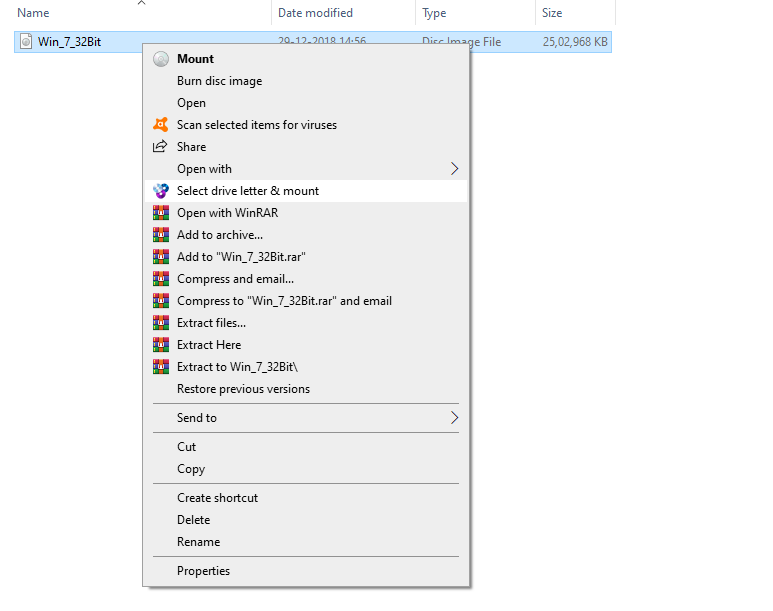This screenshot has height=611, width=773.
Task: Click the Share arrow icon
Action: [160, 146]
